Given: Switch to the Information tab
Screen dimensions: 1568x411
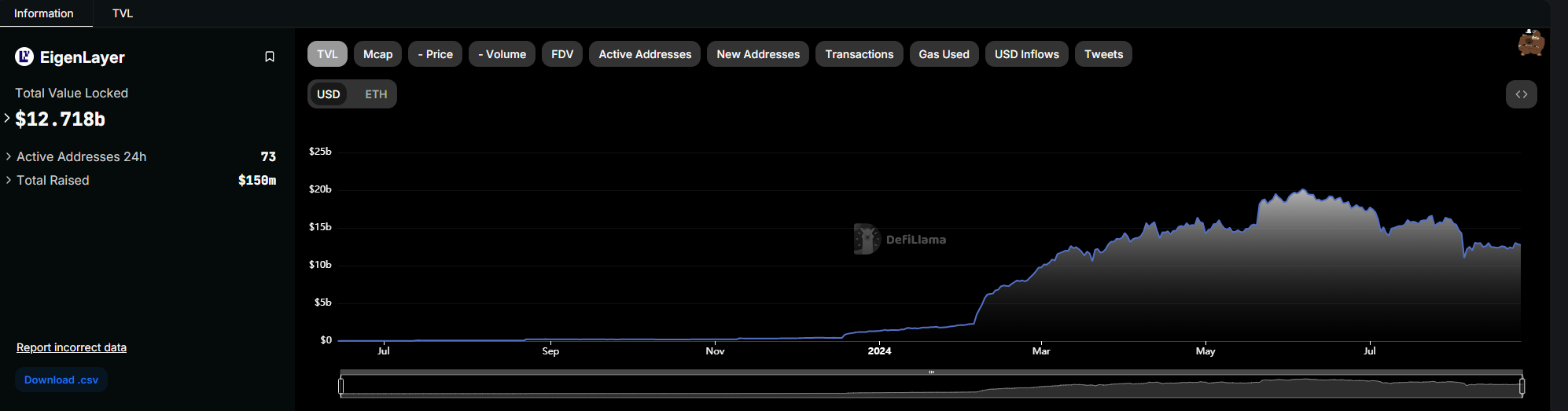Looking at the screenshot, I should pos(44,13).
